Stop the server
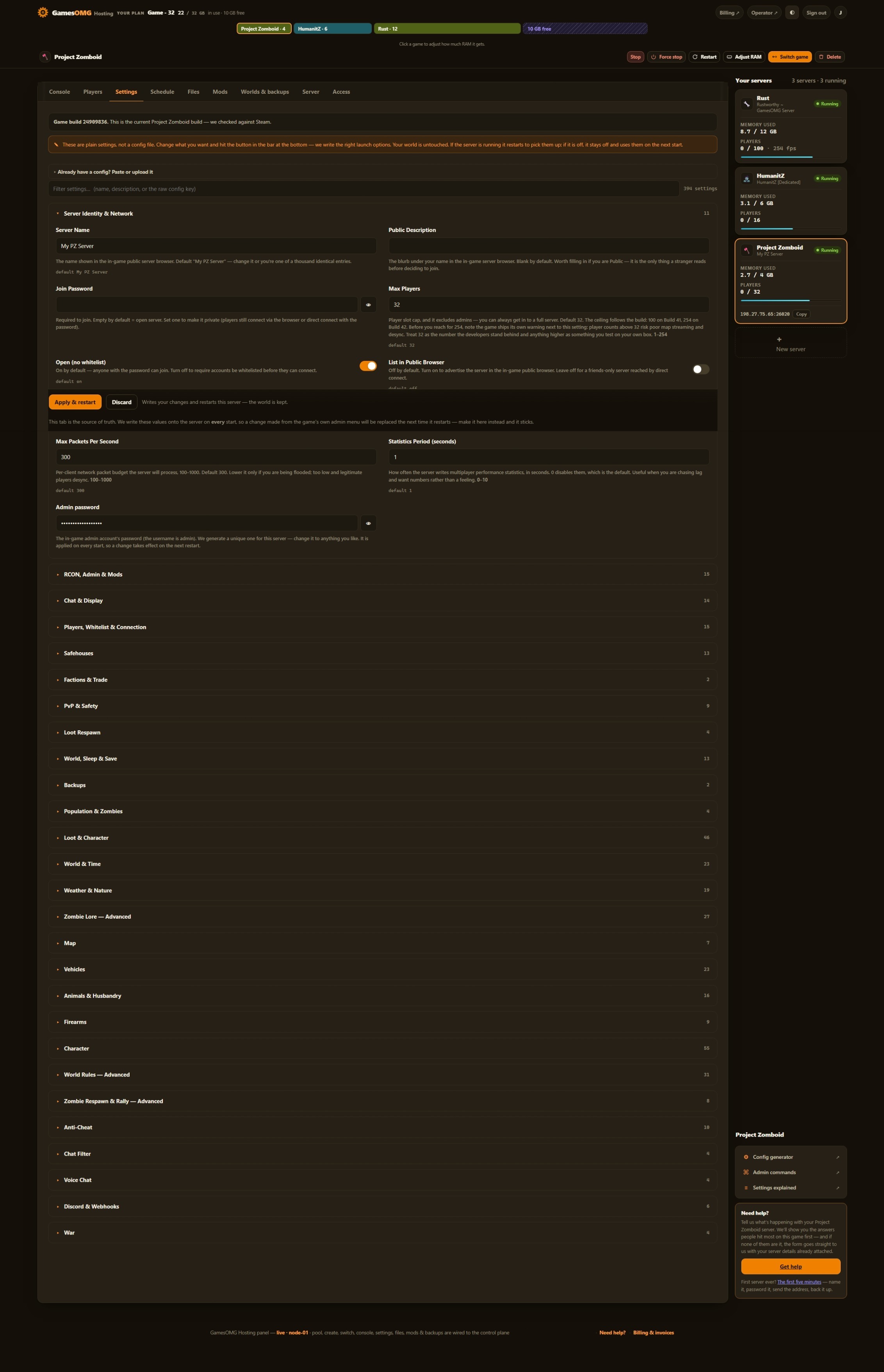884x1372 pixels. tap(635, 57)
